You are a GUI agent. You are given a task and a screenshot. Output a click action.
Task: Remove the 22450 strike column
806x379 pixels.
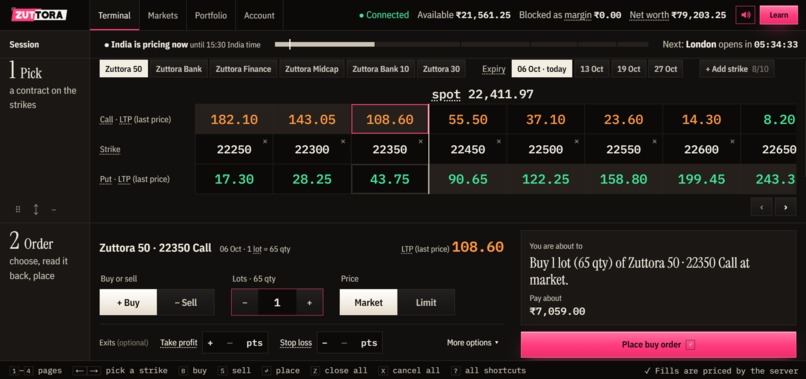(499, 141)
